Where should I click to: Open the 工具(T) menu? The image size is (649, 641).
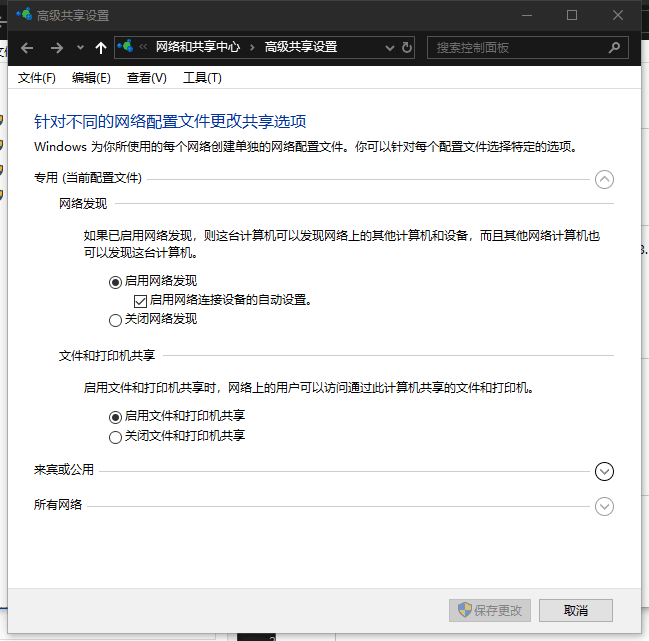202,78
